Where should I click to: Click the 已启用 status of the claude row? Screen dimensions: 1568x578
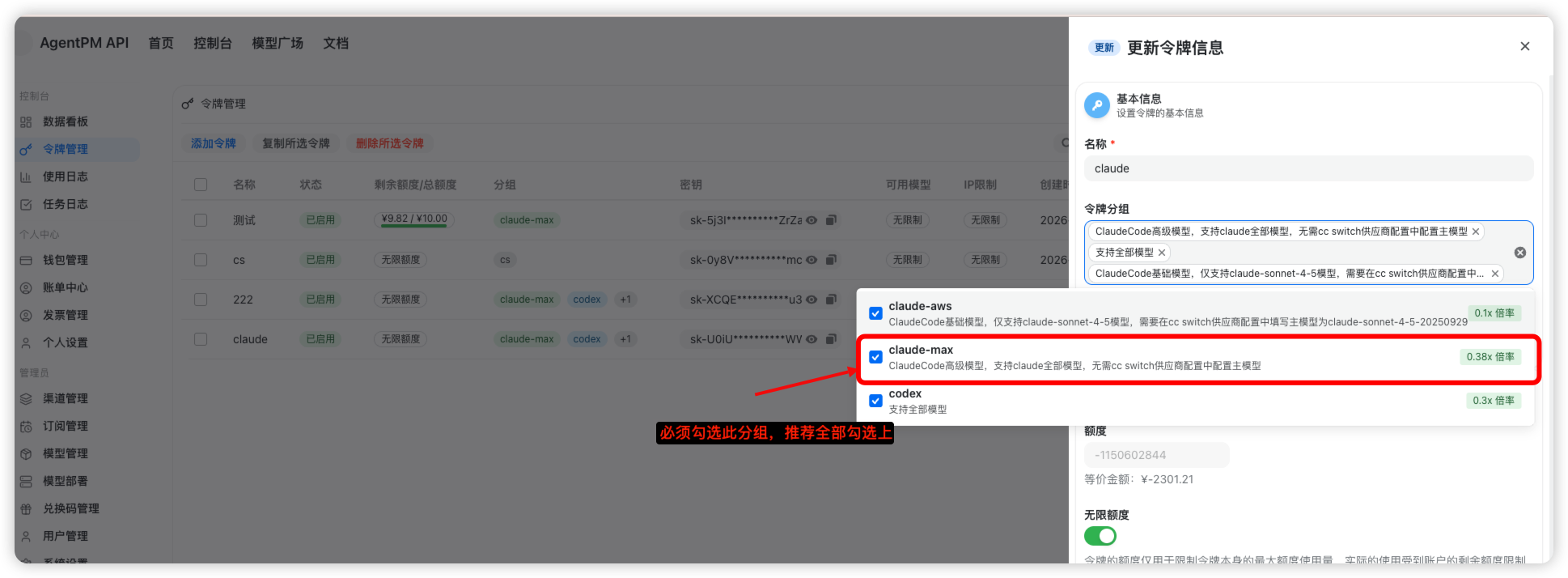click(x=320, y=339)
